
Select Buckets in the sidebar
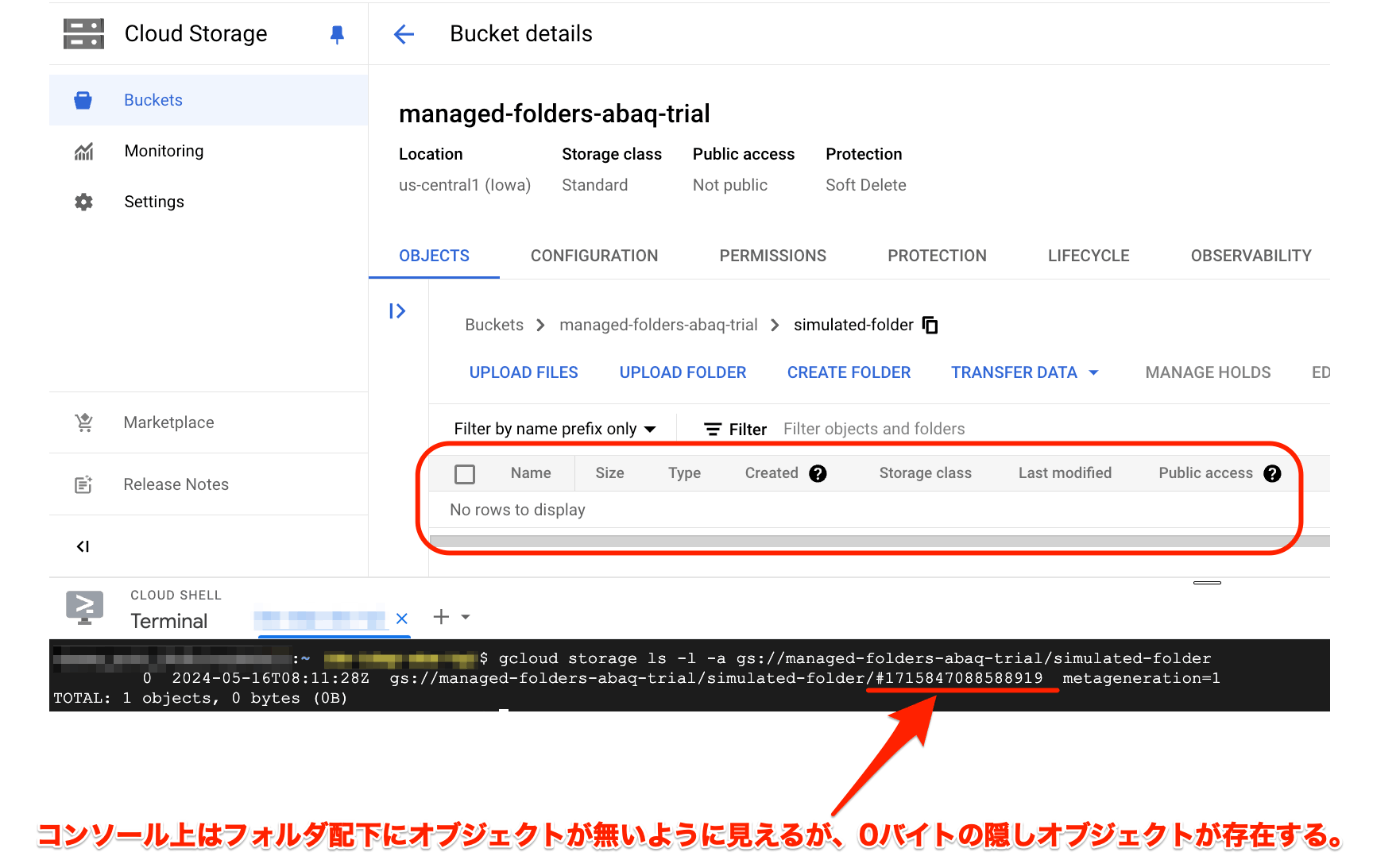pos(208,100)
